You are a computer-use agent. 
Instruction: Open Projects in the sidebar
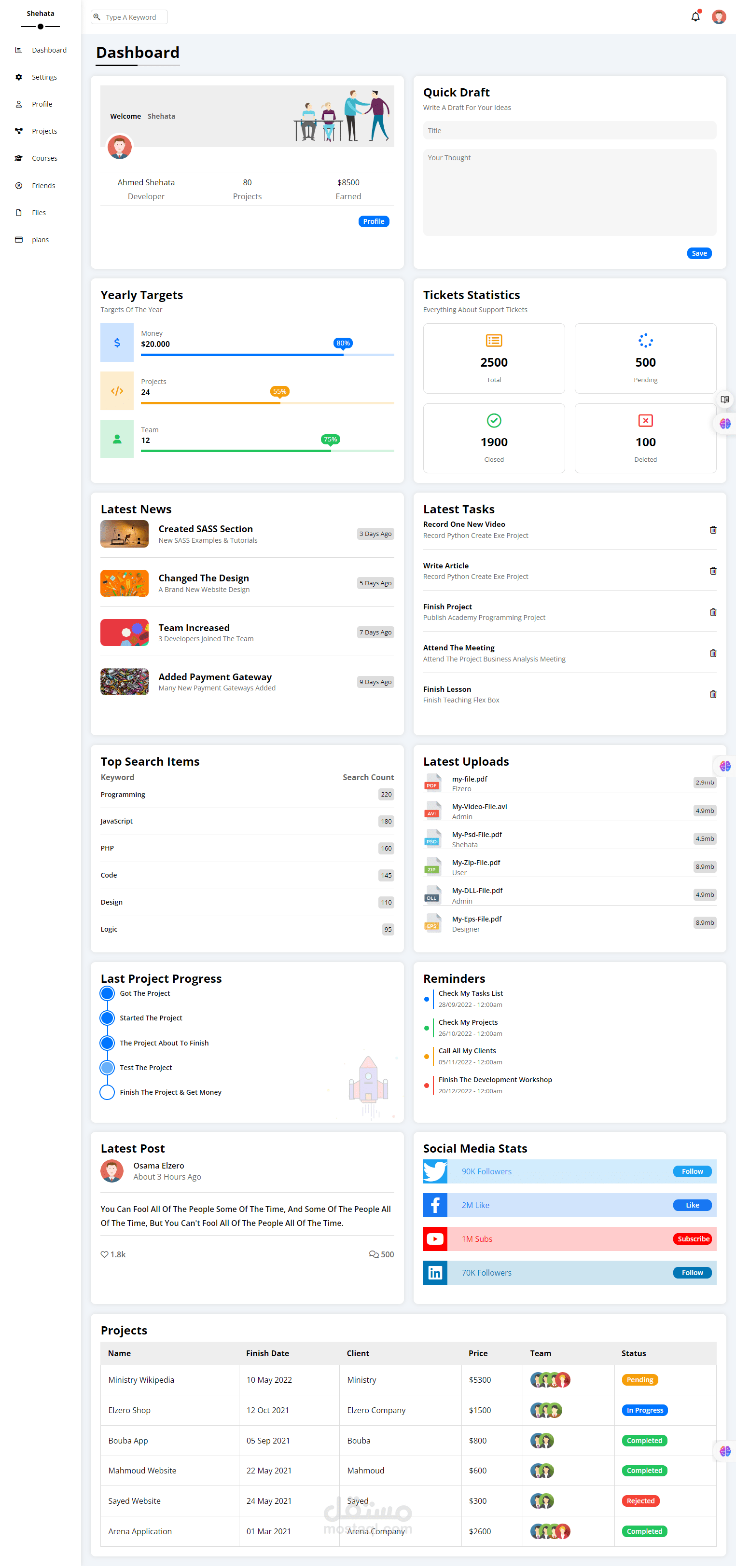click(40, 131)
